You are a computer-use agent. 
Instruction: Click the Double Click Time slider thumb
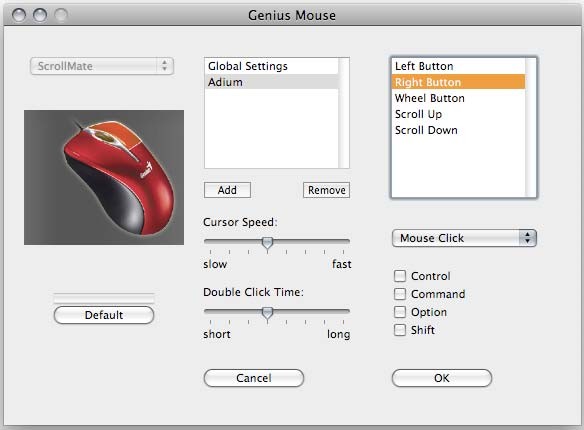pos(267,313)
